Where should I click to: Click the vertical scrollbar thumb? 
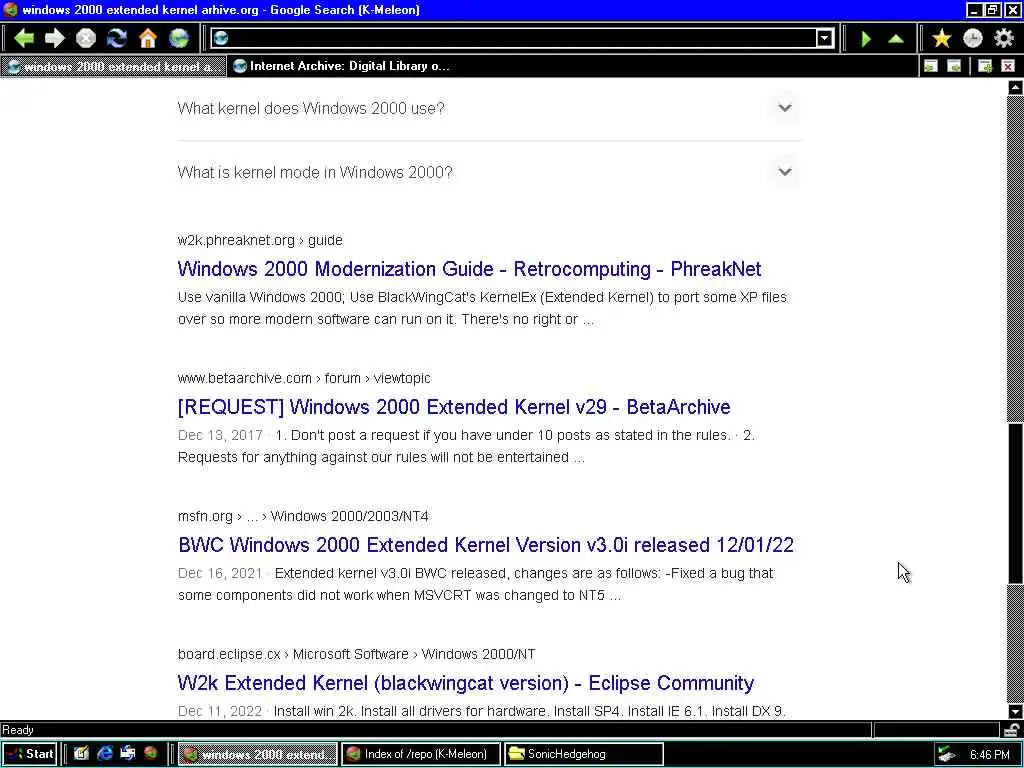click(1015, 503)
